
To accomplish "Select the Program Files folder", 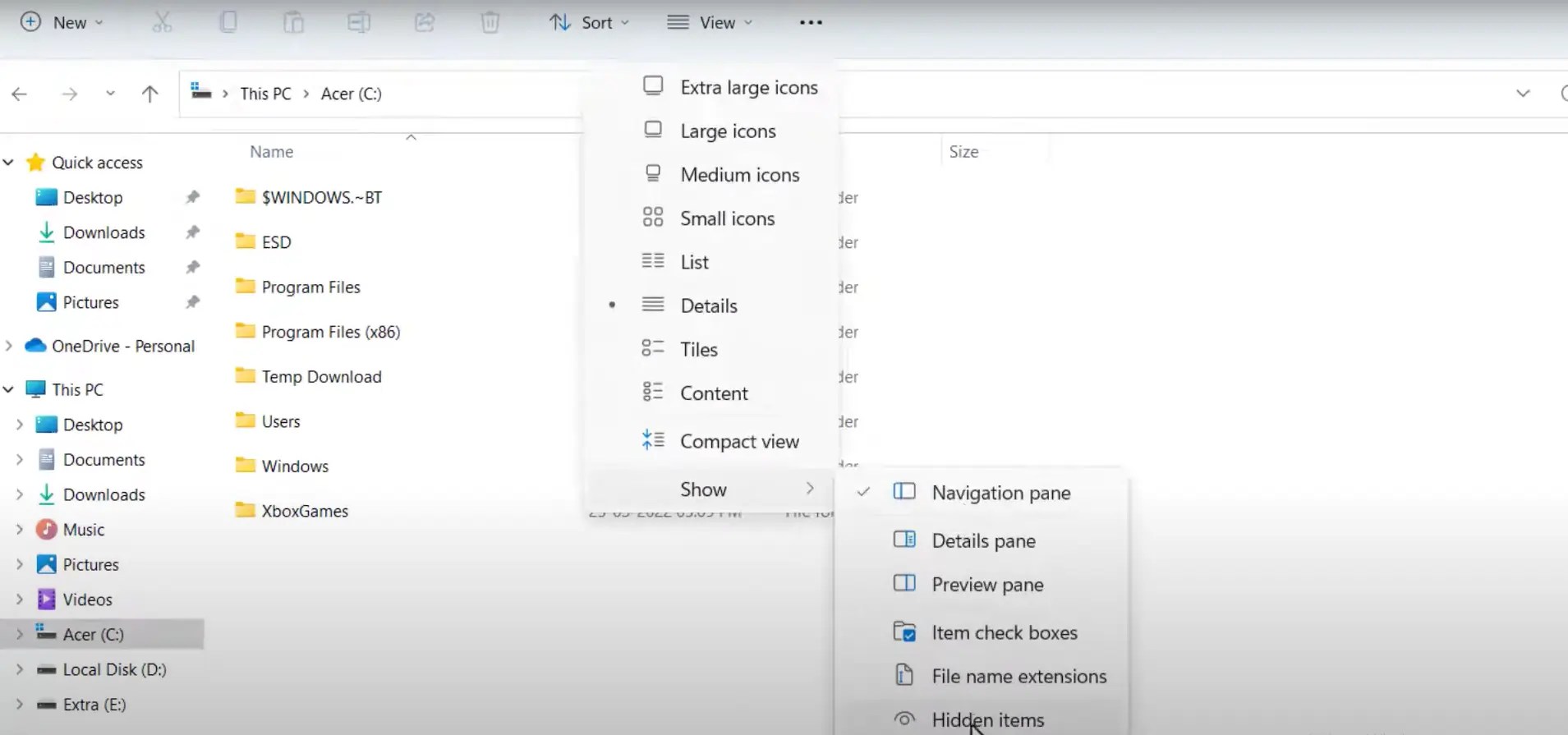I will (298, 287).
